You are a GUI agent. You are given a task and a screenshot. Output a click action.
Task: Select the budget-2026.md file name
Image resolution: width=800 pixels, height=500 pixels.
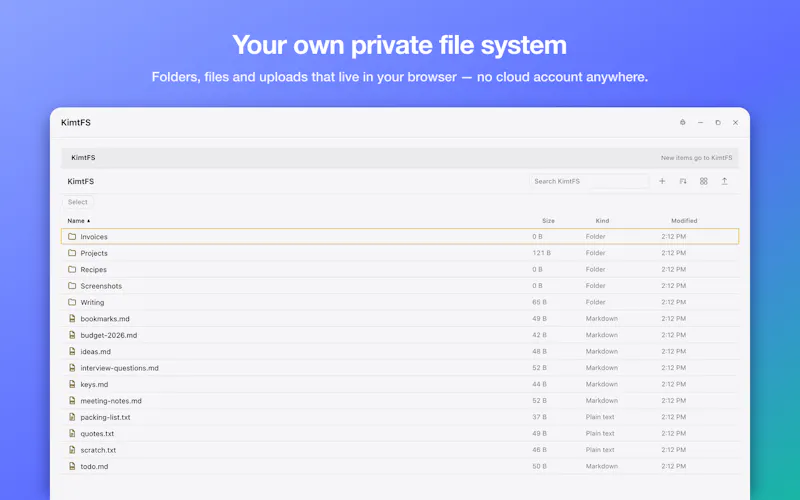109,335
